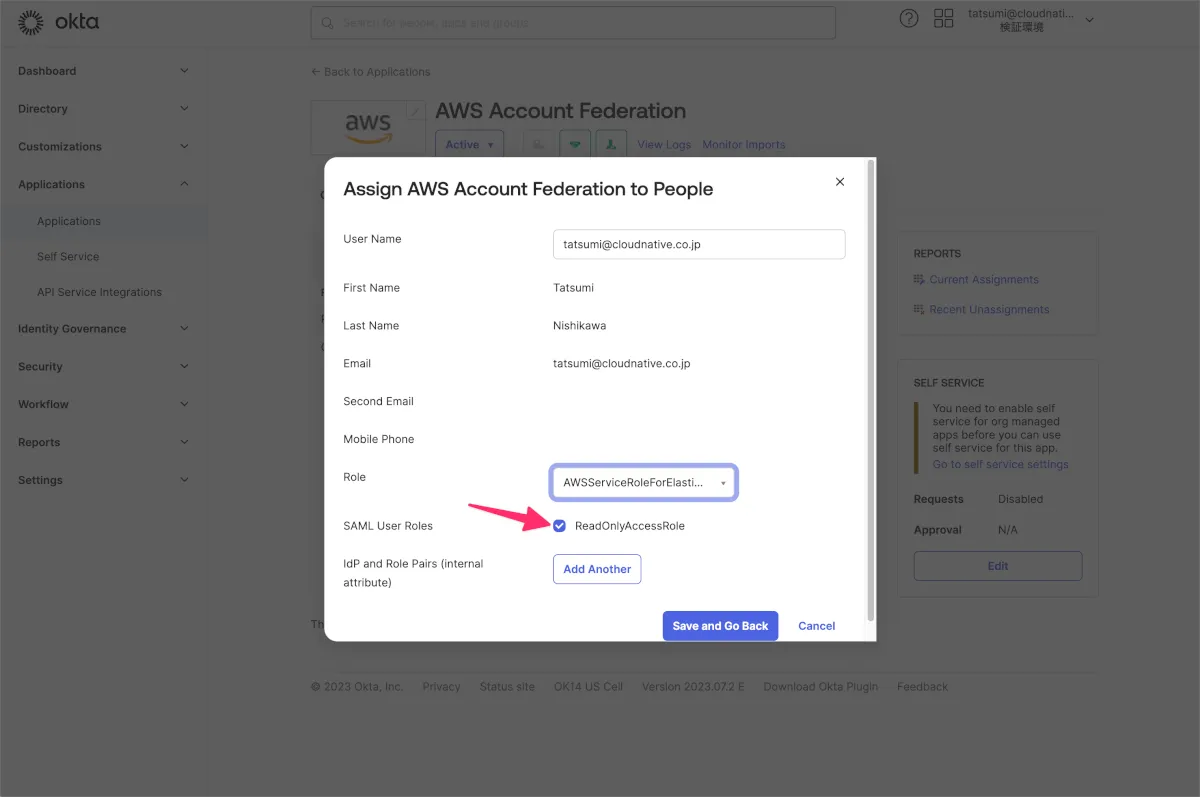Click the grey person icon beside Active
Viewport: 1200px width, 797px height.
tap(539, 144)
